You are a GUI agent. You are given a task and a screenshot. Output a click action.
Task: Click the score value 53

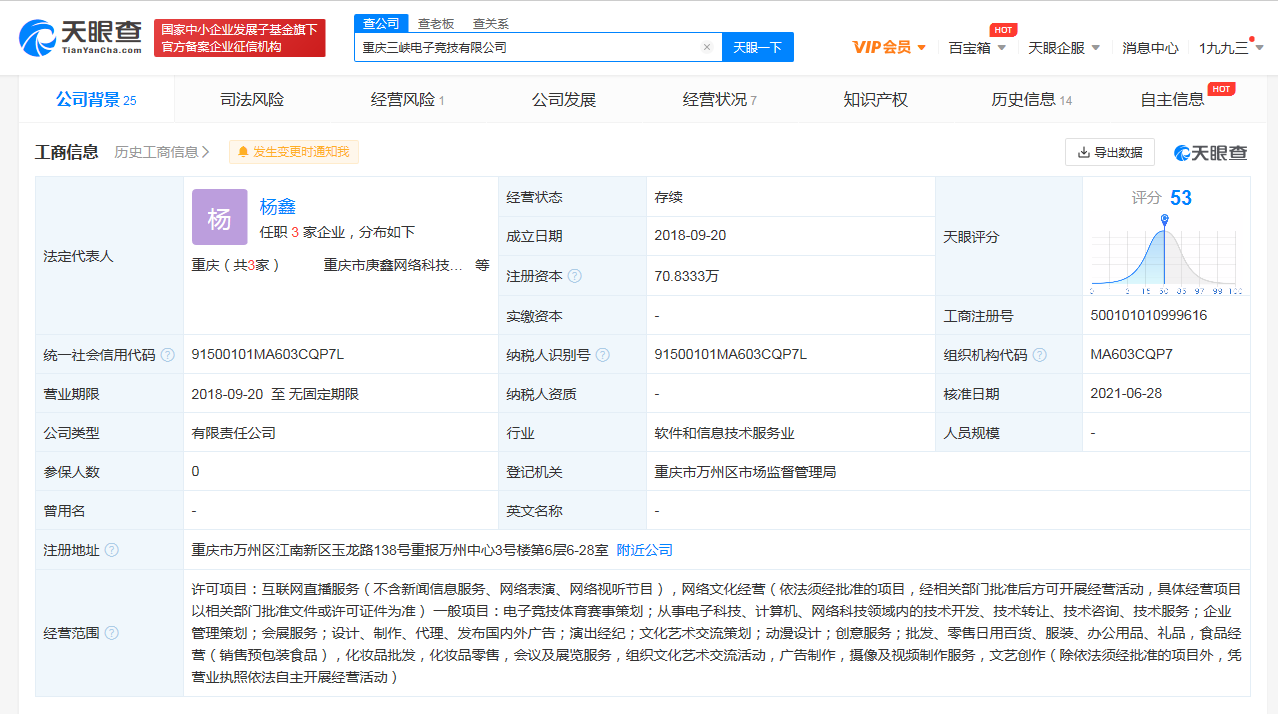pyautogui.click(x=1181, y=198)
